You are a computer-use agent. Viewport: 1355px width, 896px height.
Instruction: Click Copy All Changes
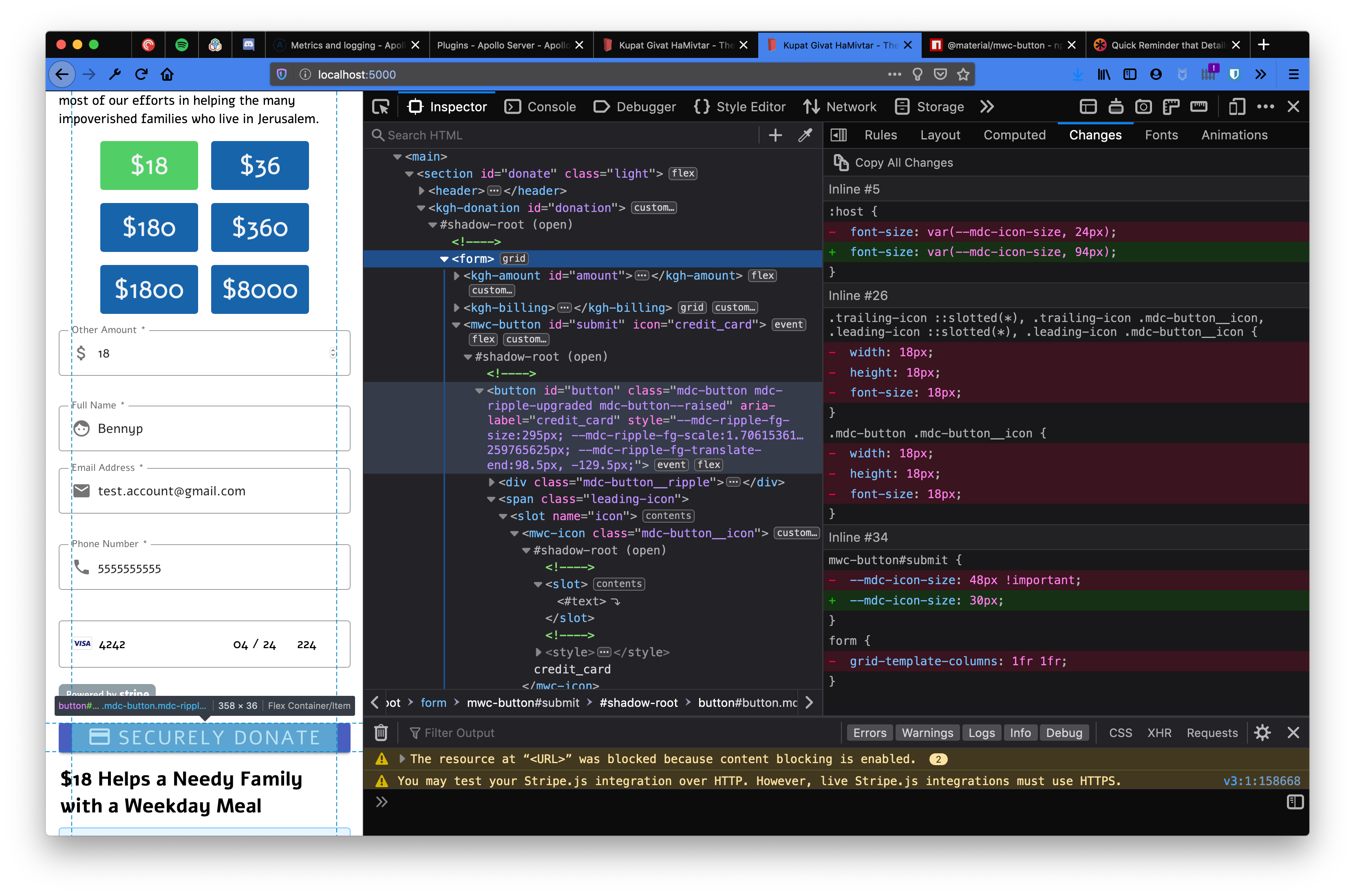903,162
